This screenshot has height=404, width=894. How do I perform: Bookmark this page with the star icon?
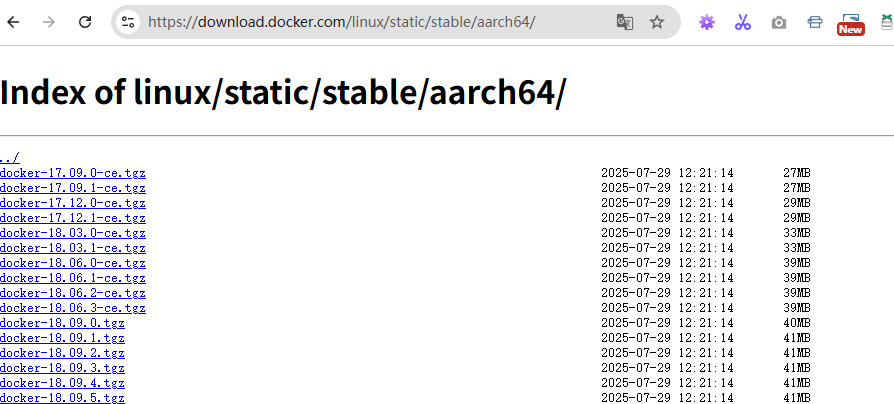(x=657, y=22)
